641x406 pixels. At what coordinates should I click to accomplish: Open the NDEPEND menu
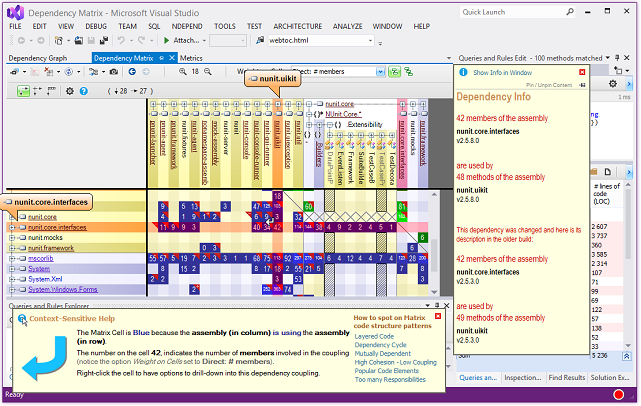click(187, 26)
